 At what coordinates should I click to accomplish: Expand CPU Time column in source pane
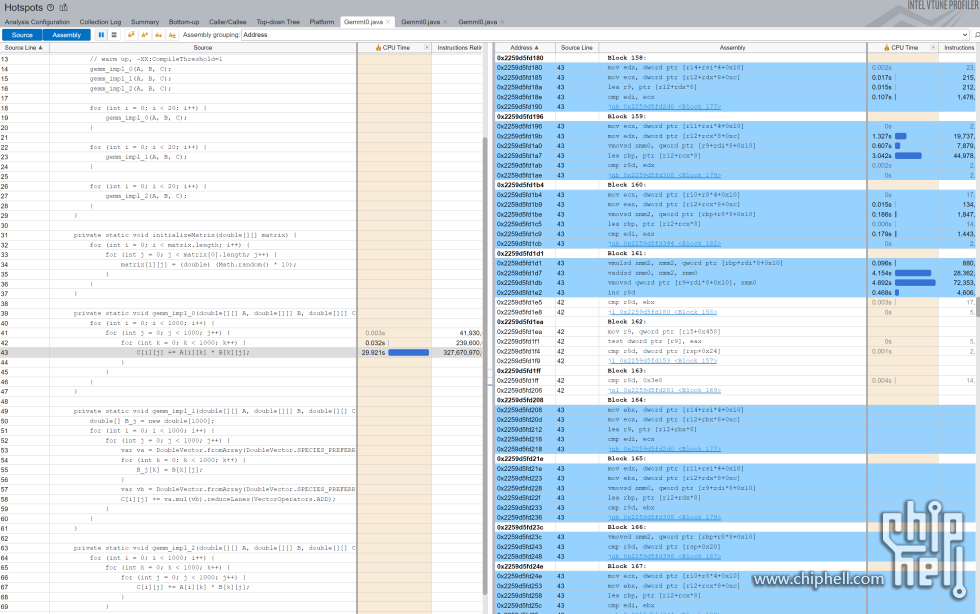(x=427, y=48)
